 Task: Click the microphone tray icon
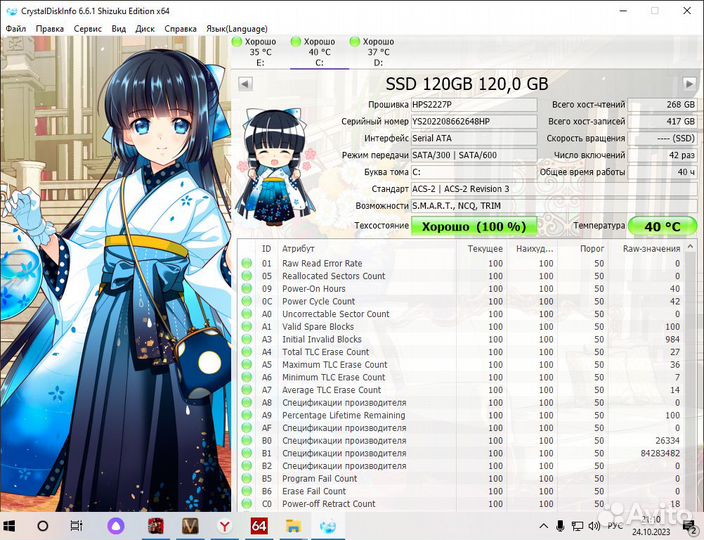[560, 526]
